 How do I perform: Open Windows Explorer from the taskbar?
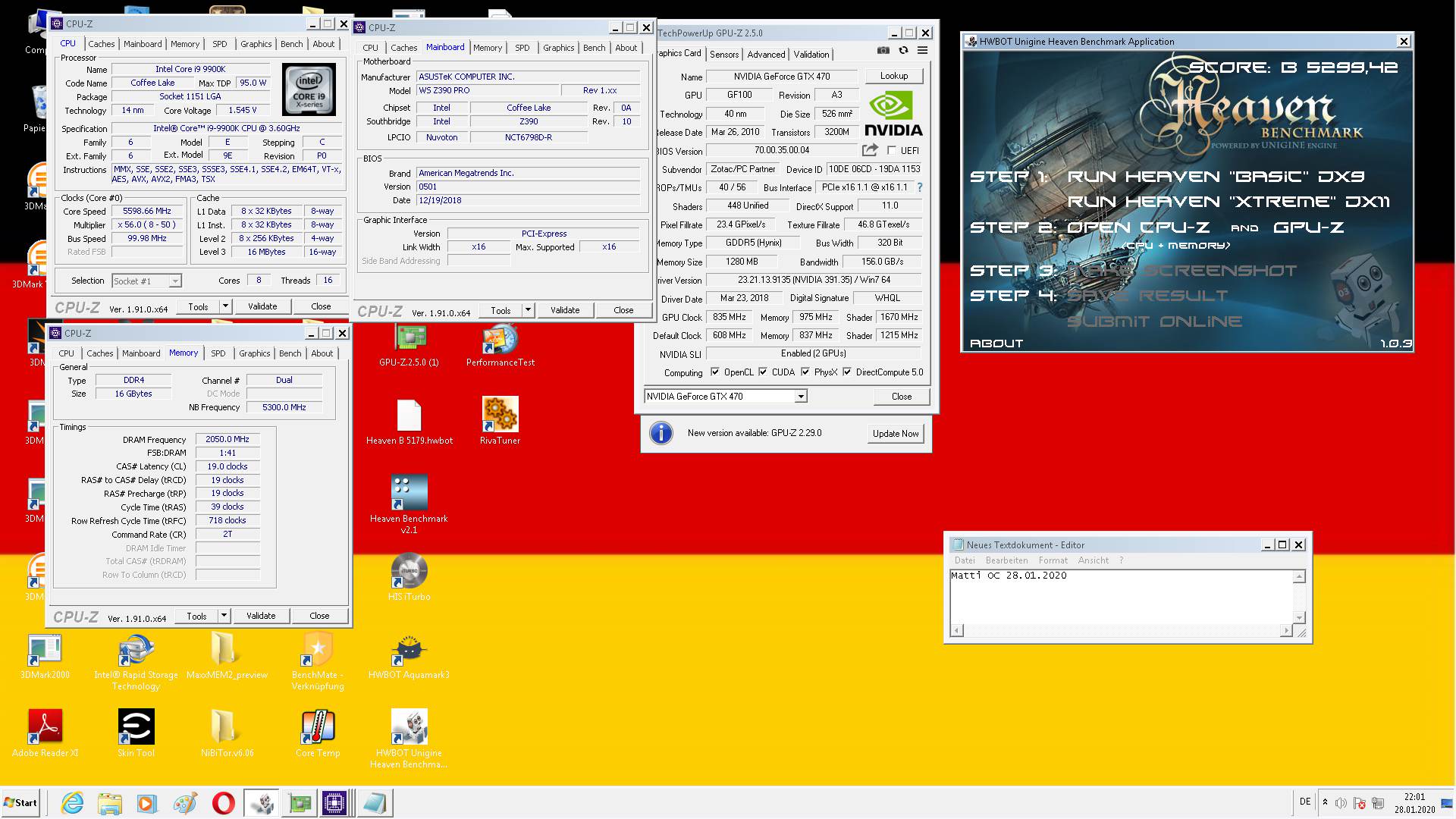tap(110, 803)
